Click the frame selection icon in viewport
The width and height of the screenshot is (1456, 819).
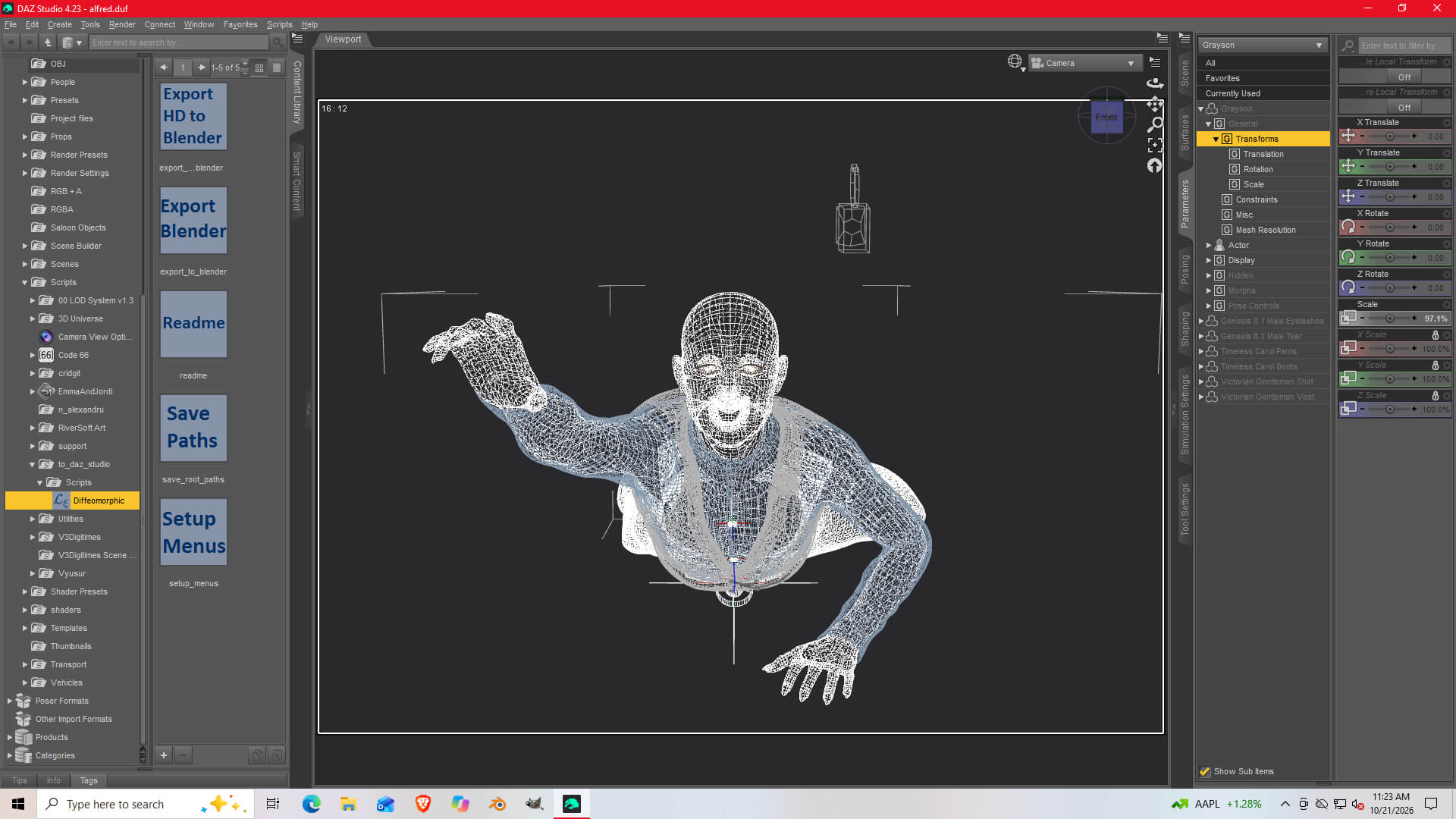(1154, 145)
